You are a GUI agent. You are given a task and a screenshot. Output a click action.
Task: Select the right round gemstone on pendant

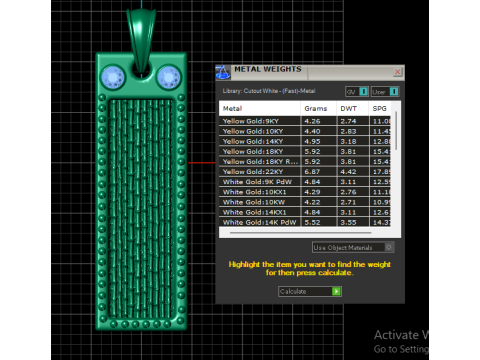[x=169, y=77]
